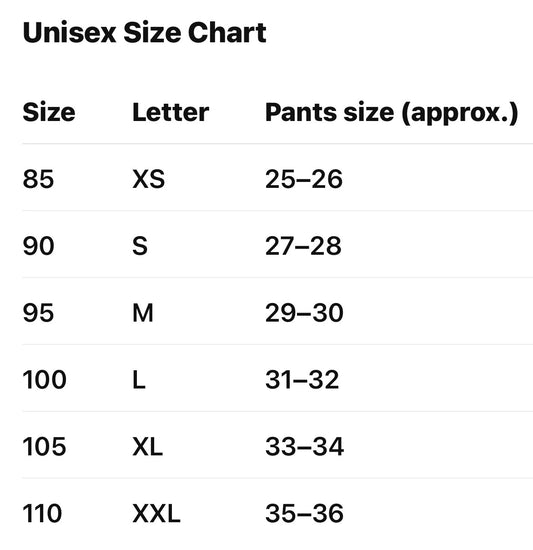Select pants size 29–30 cell
Image resolution: width=533 pixels, height=550 pixels.
tap(304, 313)
